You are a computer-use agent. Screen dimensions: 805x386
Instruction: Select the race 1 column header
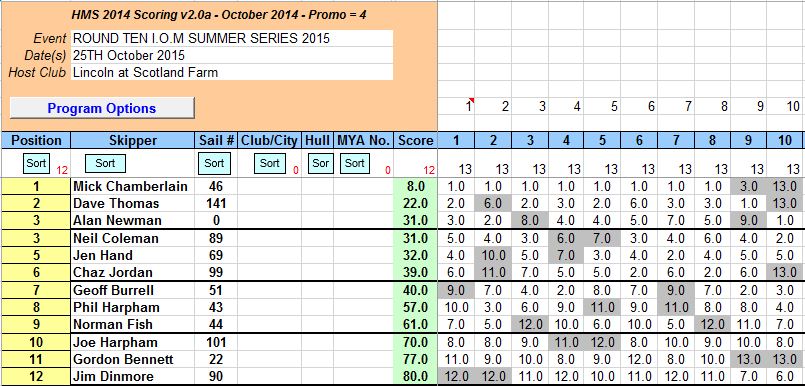pyautogui.click(x=456, y=140)
